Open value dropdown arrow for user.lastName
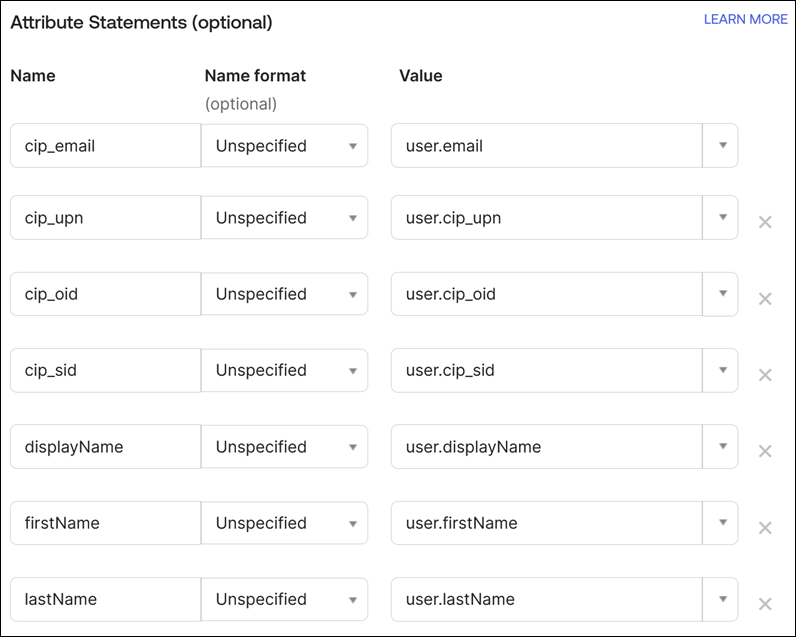Image resolution: width=796 pixels, height=637 pixels. tap(721, 599)
